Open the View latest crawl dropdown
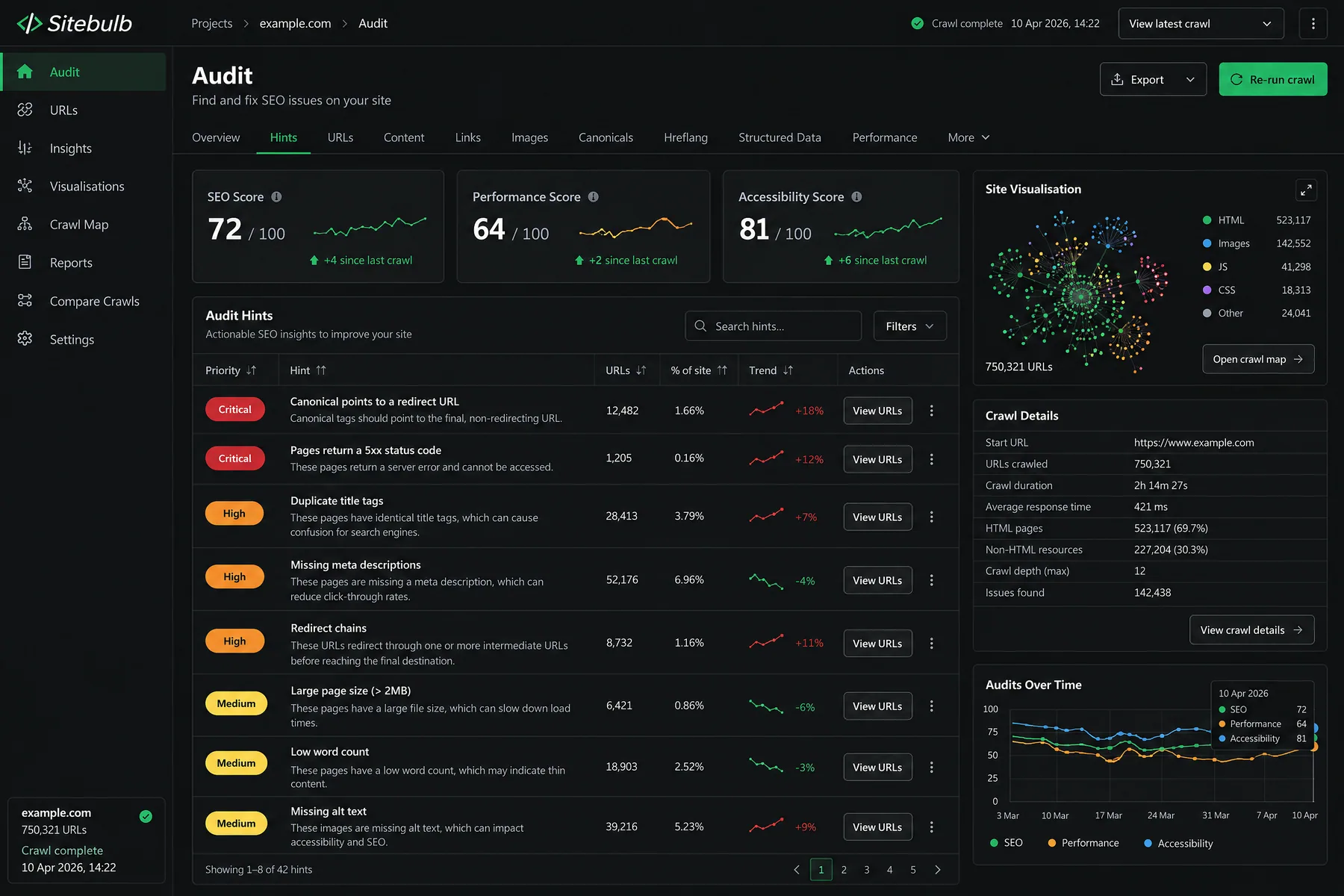This screenshot has height=896, width=1344. 1201,24
